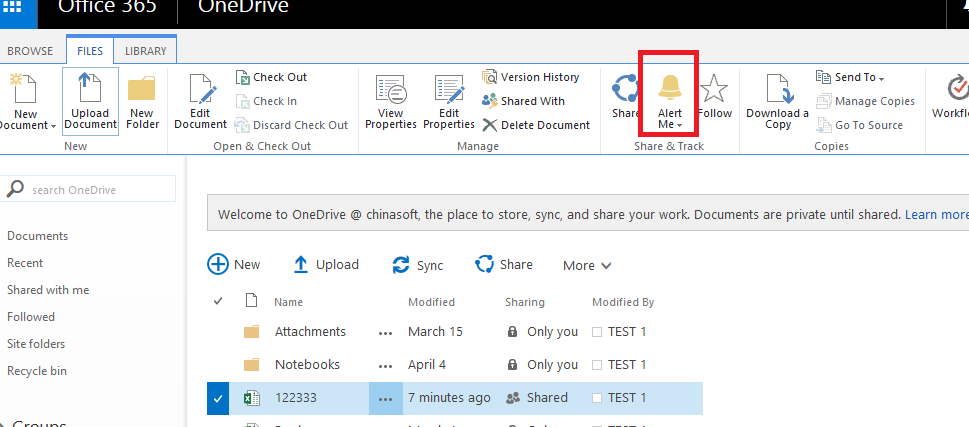Click the Edit Document ribbon icon
This screenshot has height=427, width=969.
tap(201, 90)
